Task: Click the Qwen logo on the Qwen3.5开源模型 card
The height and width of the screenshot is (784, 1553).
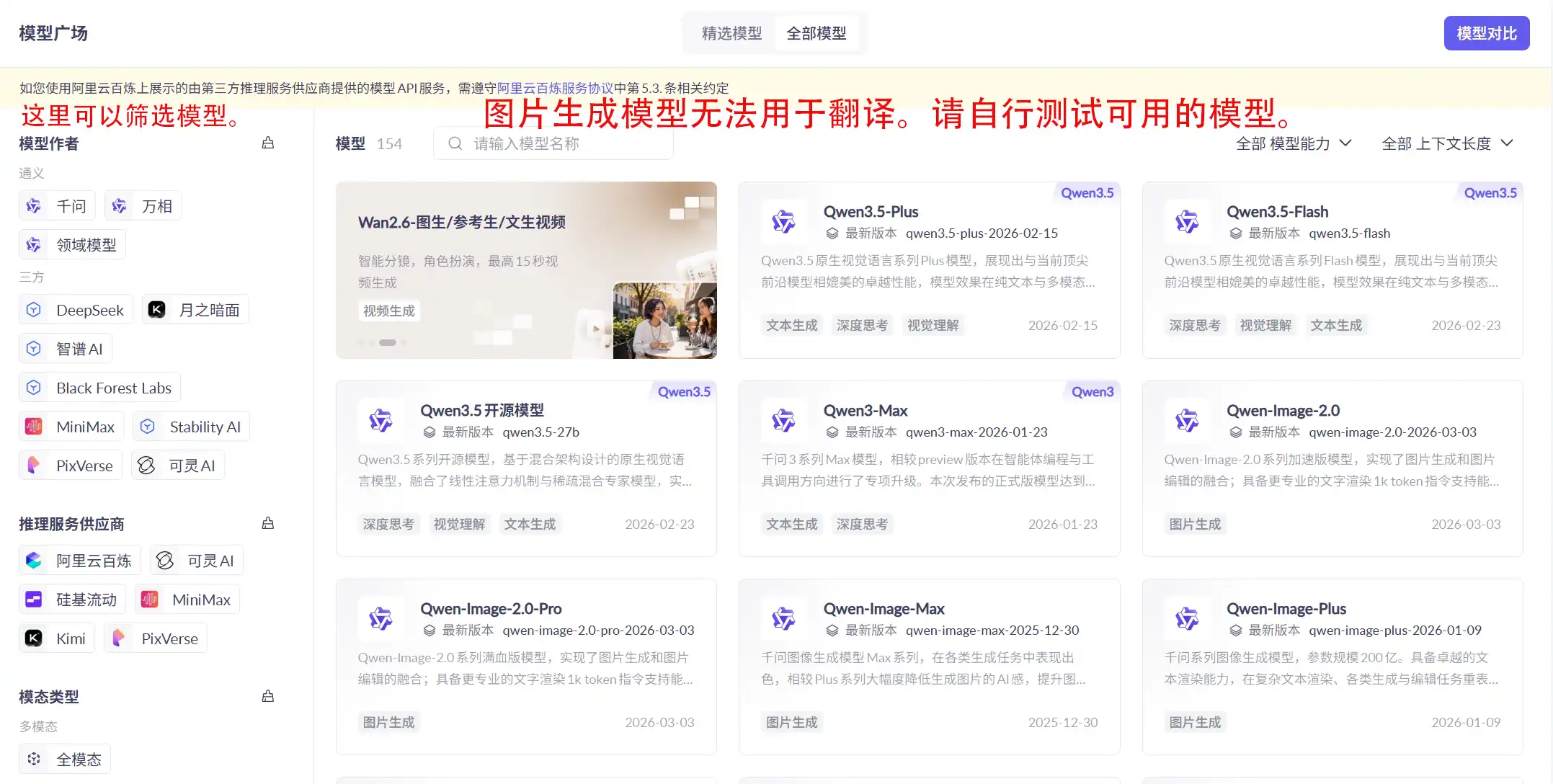Action: (x=381, y=420)
